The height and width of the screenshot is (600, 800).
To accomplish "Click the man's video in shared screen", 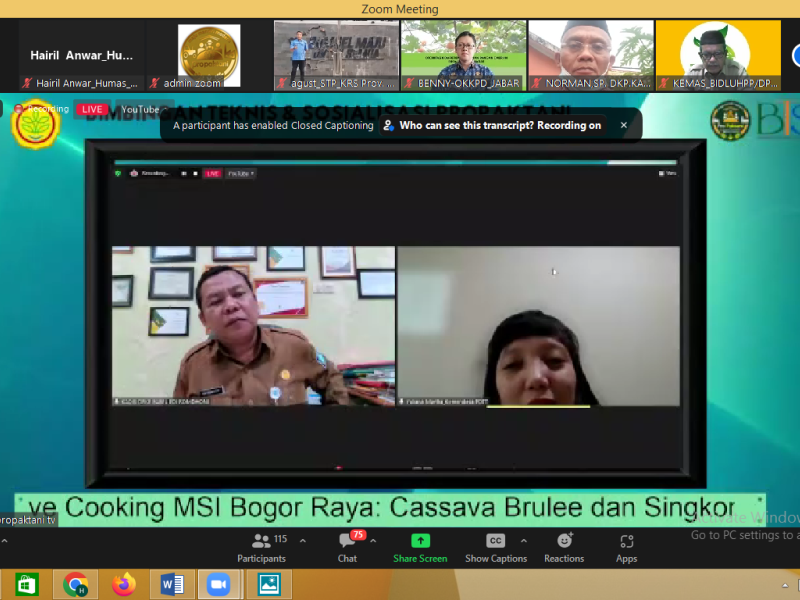I will (254, 326).
